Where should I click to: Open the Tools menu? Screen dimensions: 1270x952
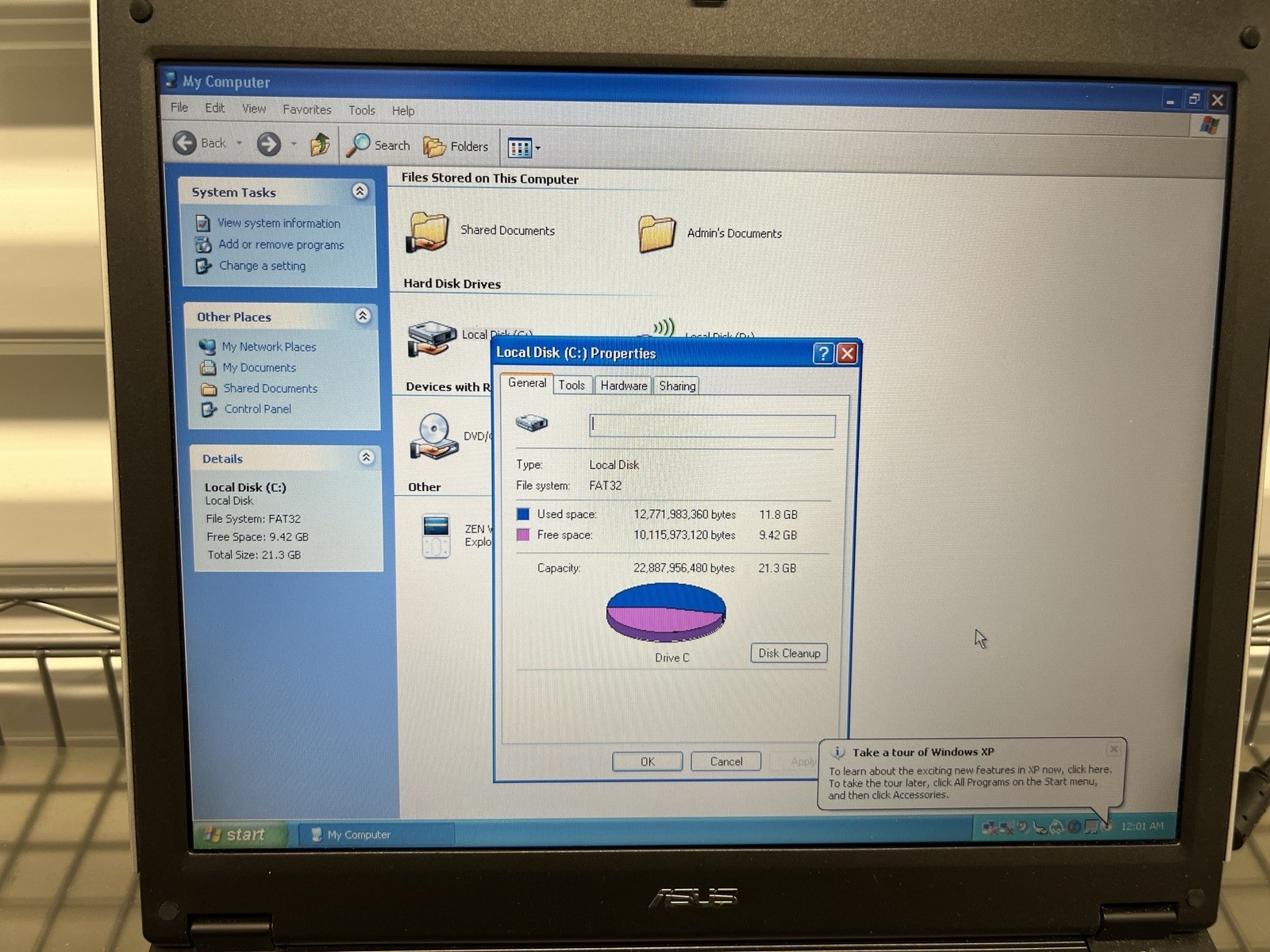(361, 110)
